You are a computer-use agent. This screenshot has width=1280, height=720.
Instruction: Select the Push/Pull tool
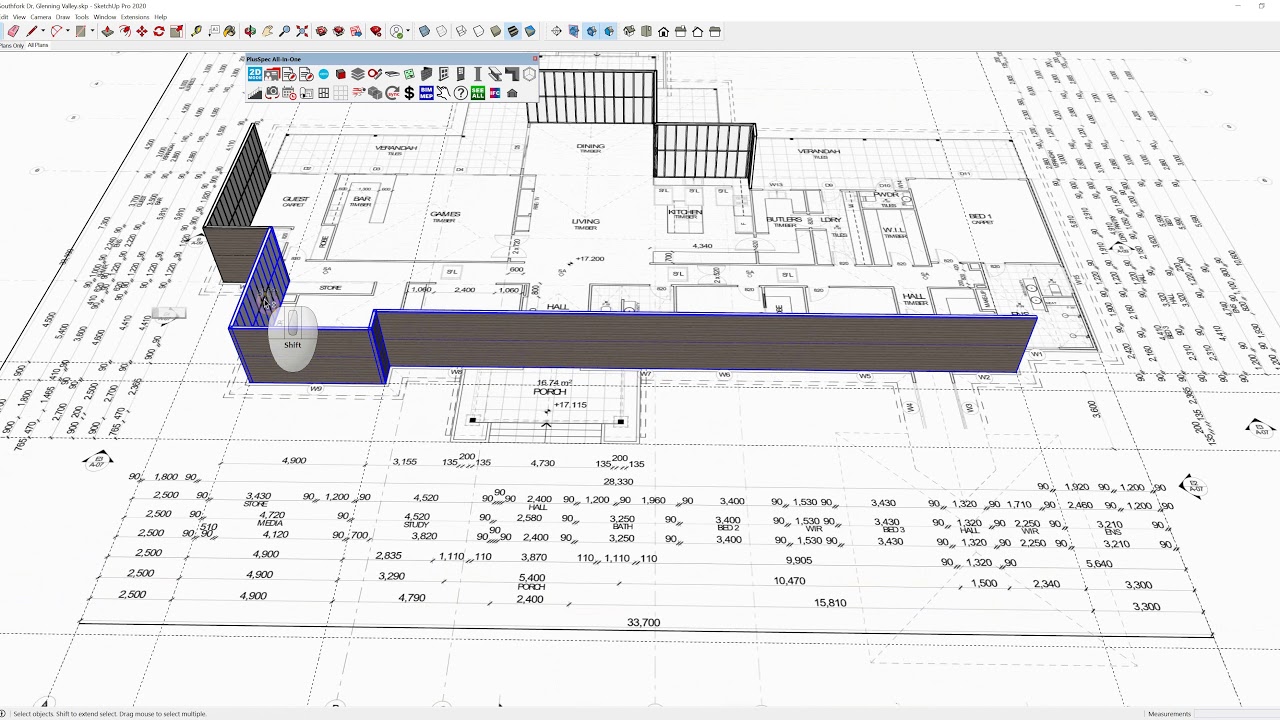107,32
